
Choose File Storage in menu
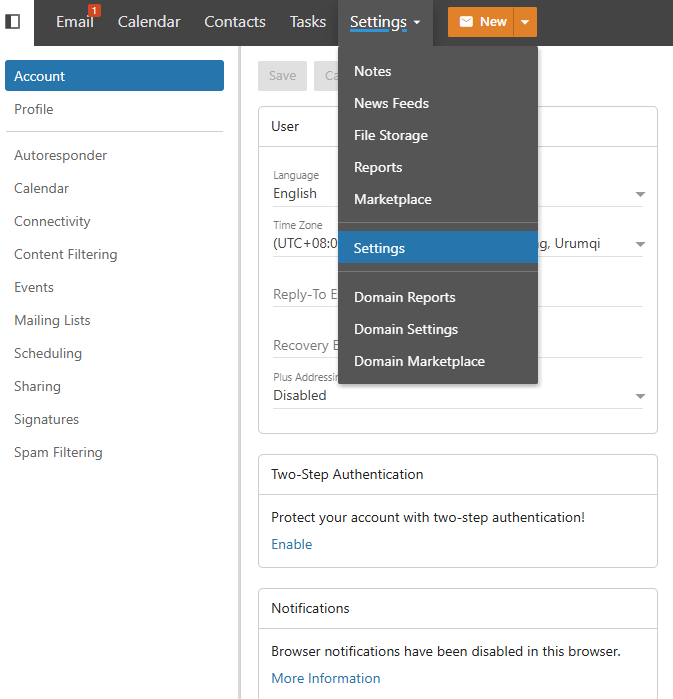pyautogui.click(x=391, y=136)
